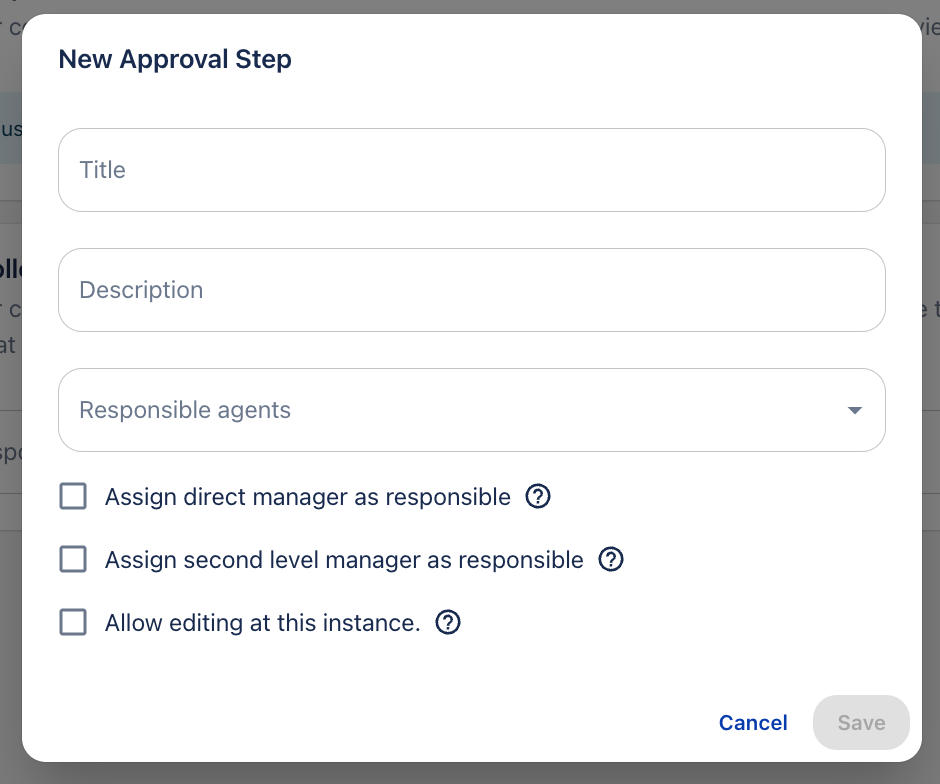The image size is (940, 784).
Task: Open the Responsible agents dropdown
Action: point(472,410)
